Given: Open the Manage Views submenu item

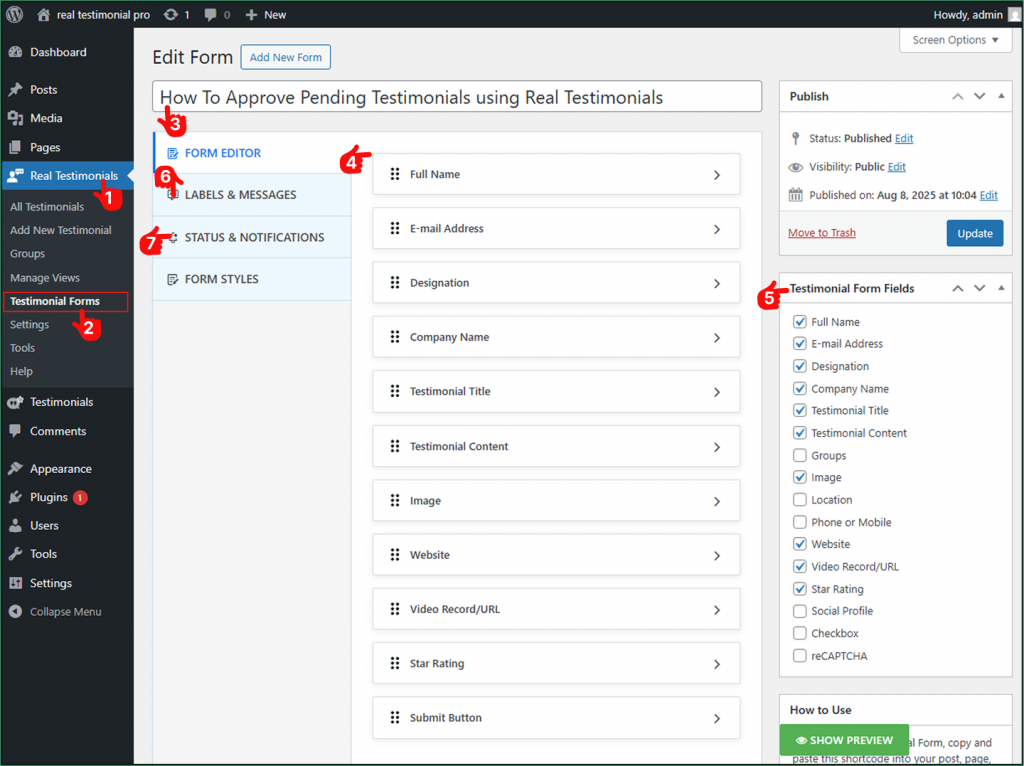Looking at the screenshot, I should (x=45, y=278).
